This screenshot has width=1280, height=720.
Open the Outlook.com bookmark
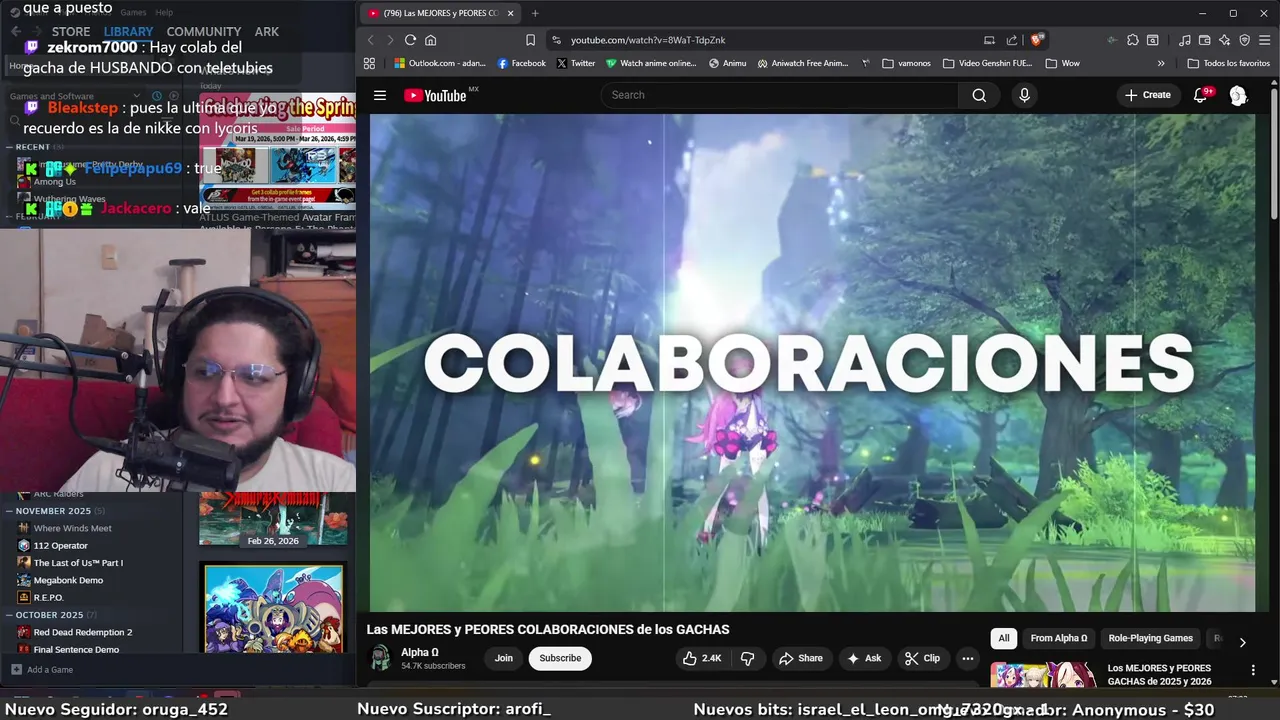click(440, 63)
